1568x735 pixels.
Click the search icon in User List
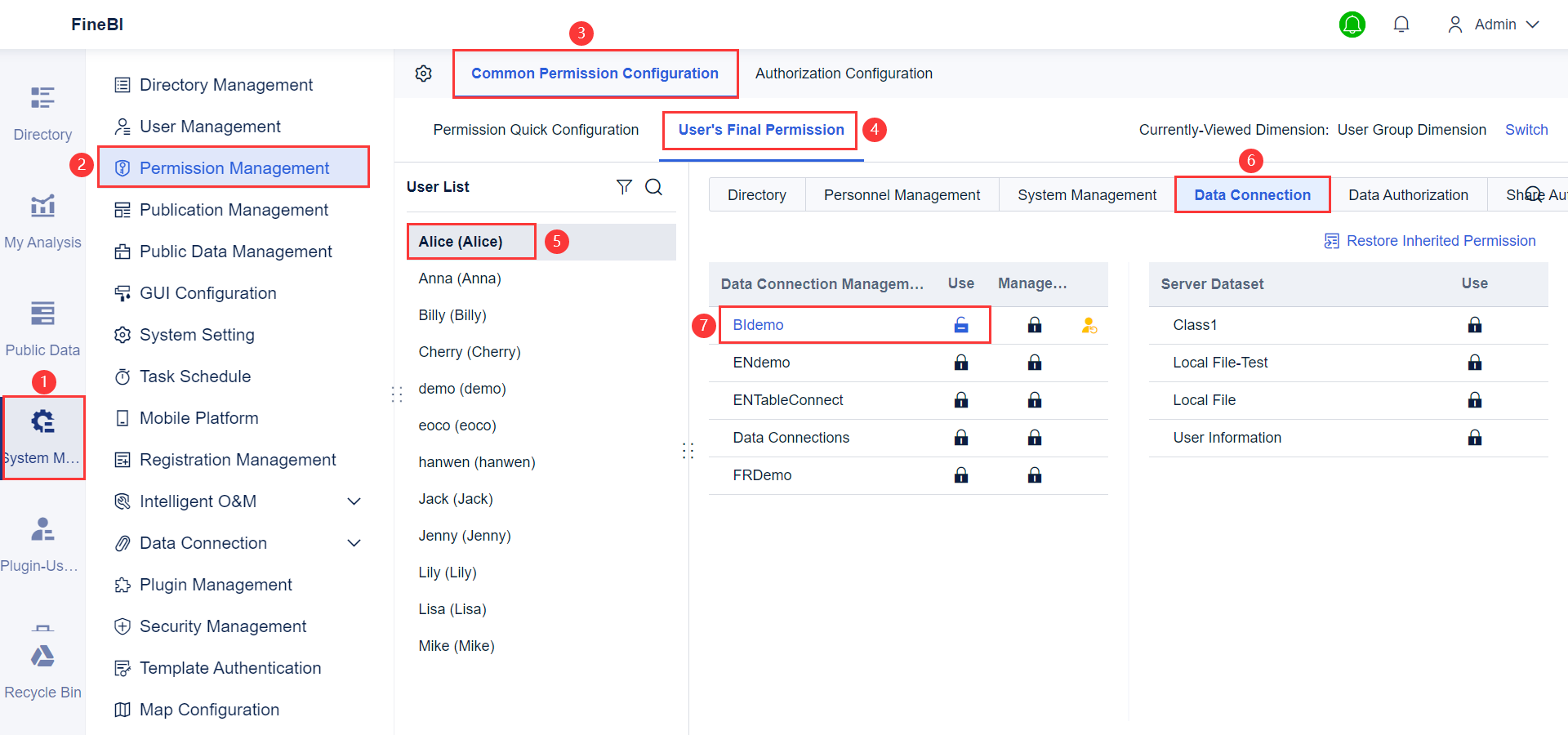pos(653,187)
